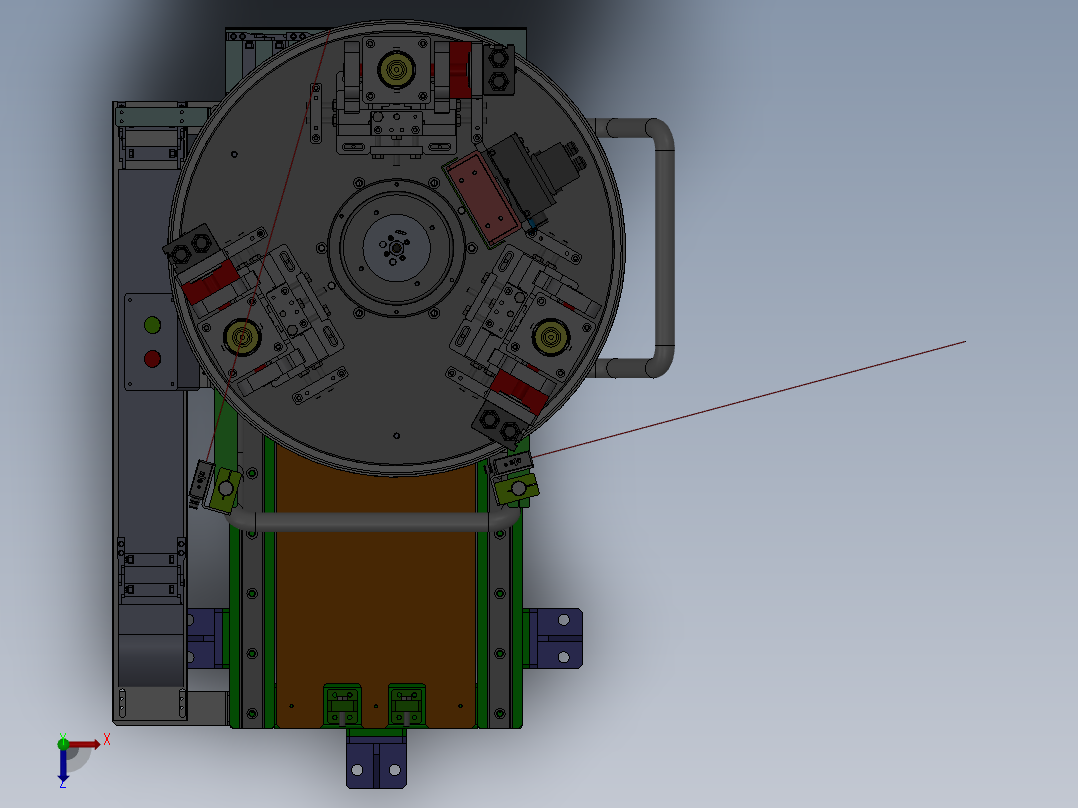
Task: Select the long red sketch line extending right
Action: point(748,399)
